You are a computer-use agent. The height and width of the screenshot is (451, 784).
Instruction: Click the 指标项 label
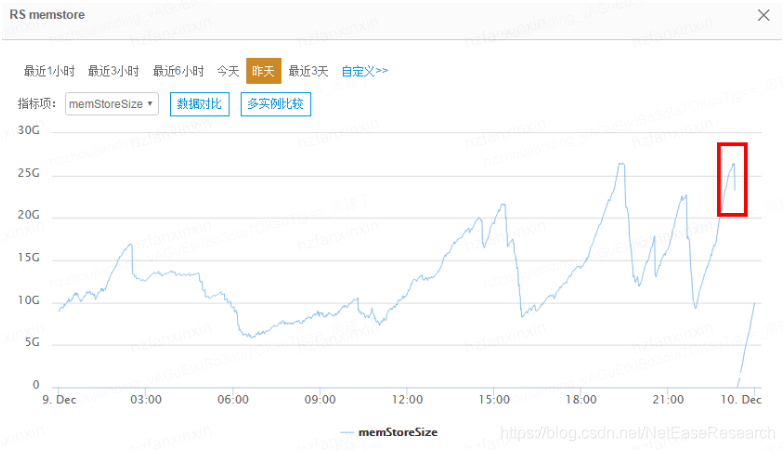(37, 104)
